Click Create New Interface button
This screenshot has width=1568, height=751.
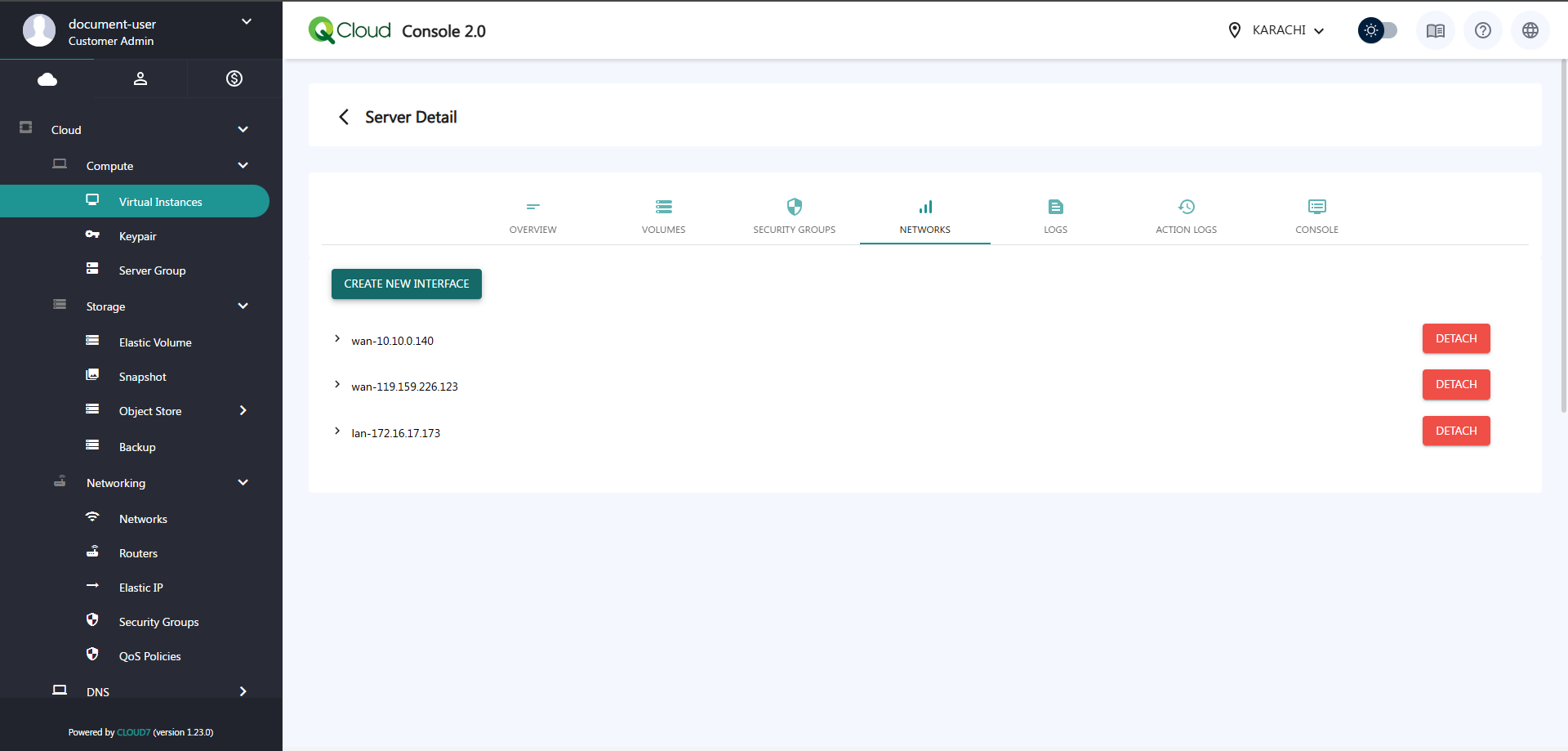406,284
